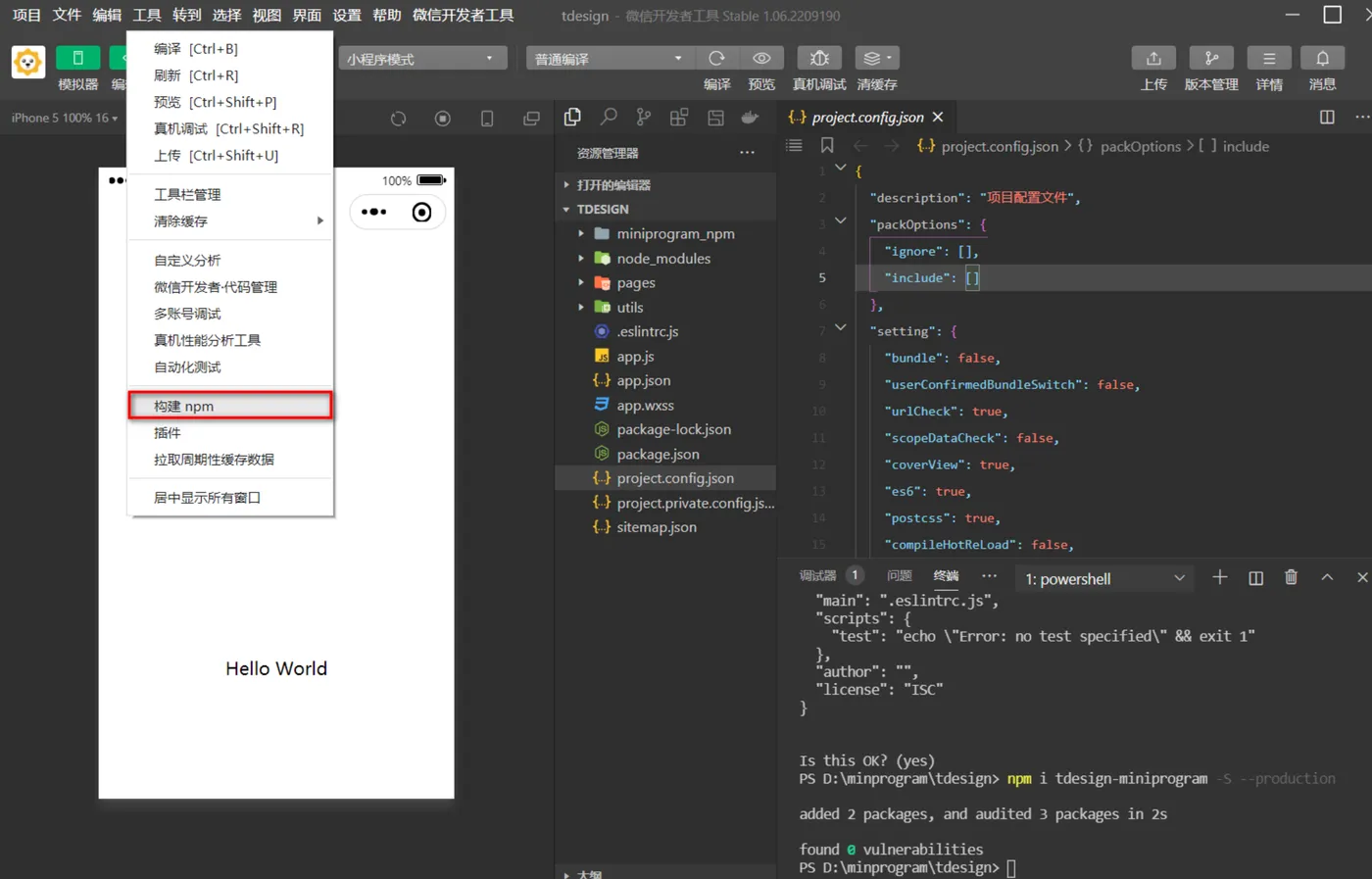The image size is (1372, 879).
Task: Expand the miniprogram_npm folder
Action: tap(675, 234)
